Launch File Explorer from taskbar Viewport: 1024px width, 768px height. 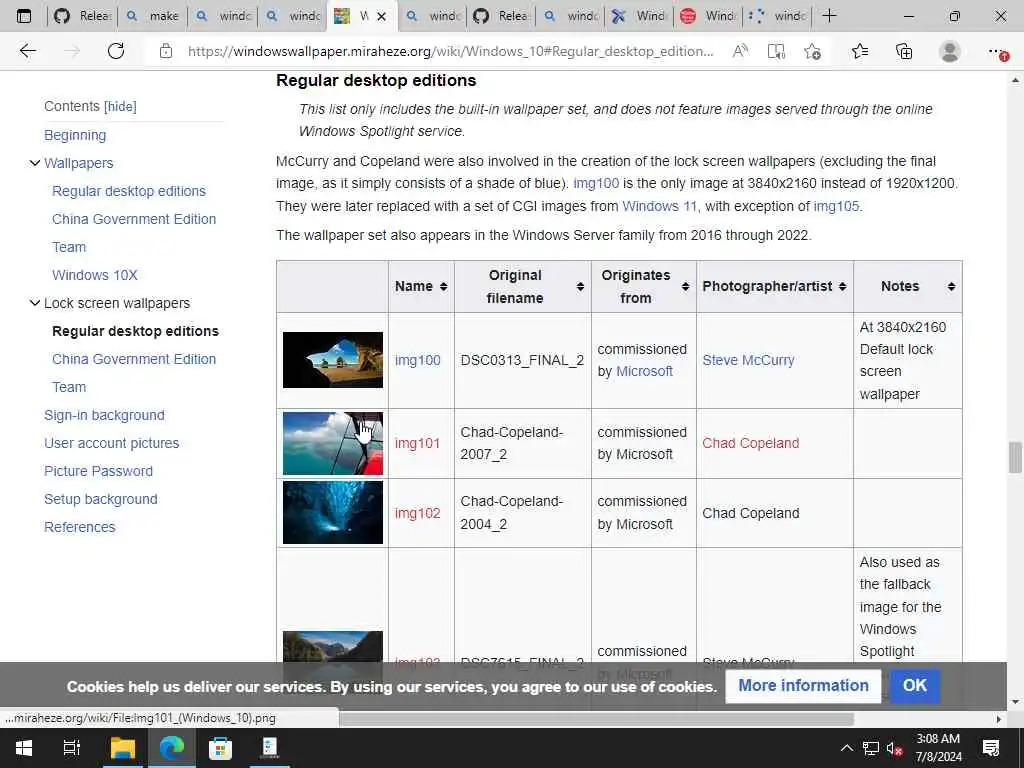click(122, 748)
